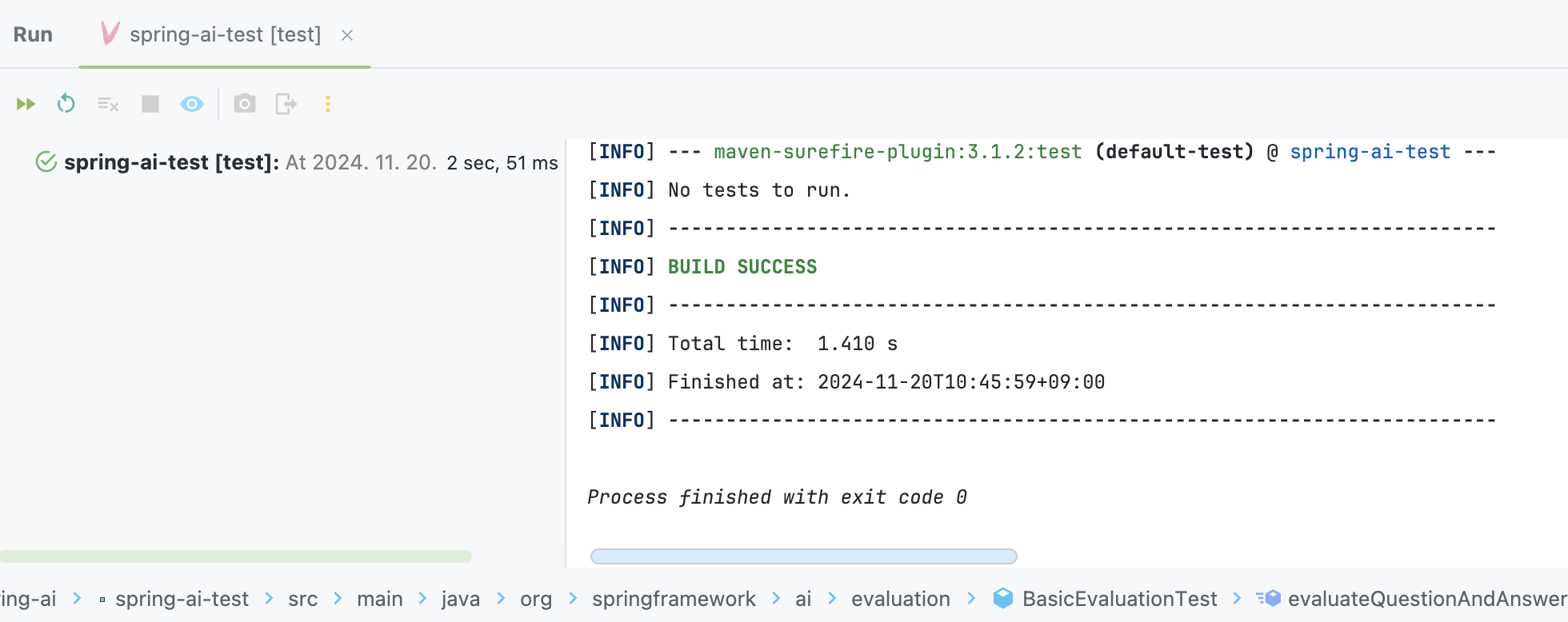Toggle the eye show-passed filter

coord(192,104)
